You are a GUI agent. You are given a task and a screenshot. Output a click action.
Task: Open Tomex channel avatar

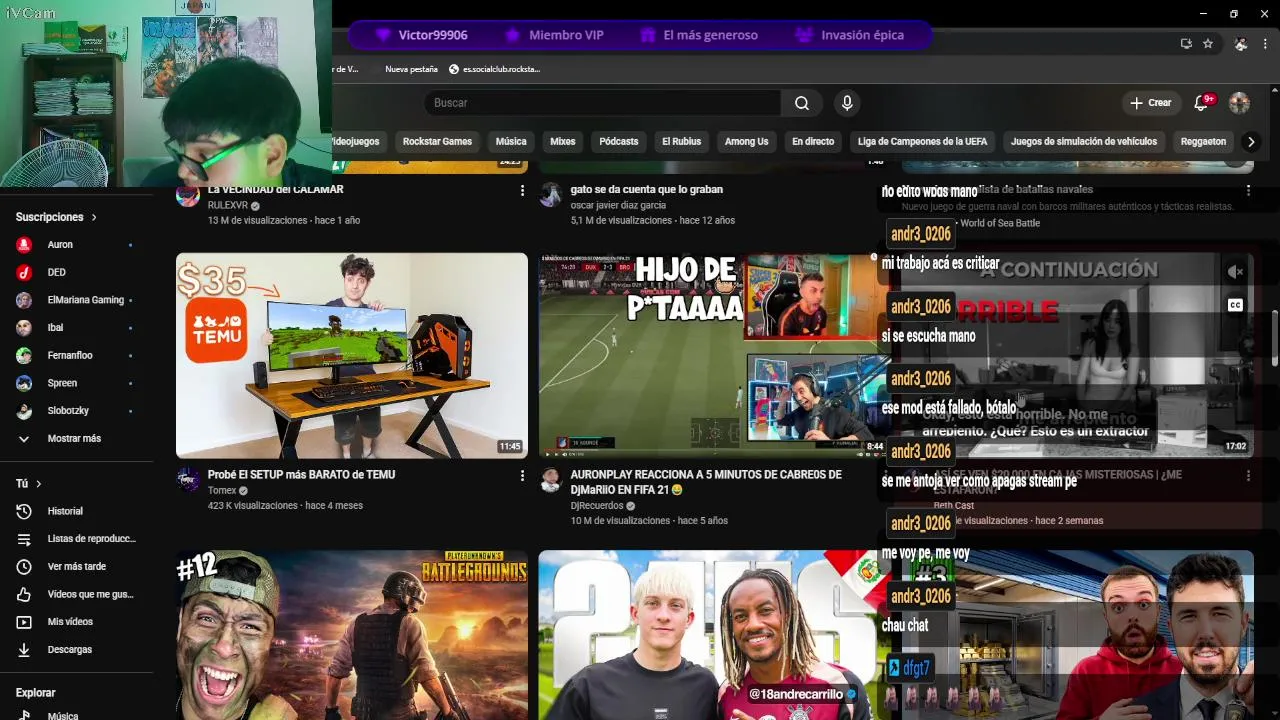tap(188, 480)
